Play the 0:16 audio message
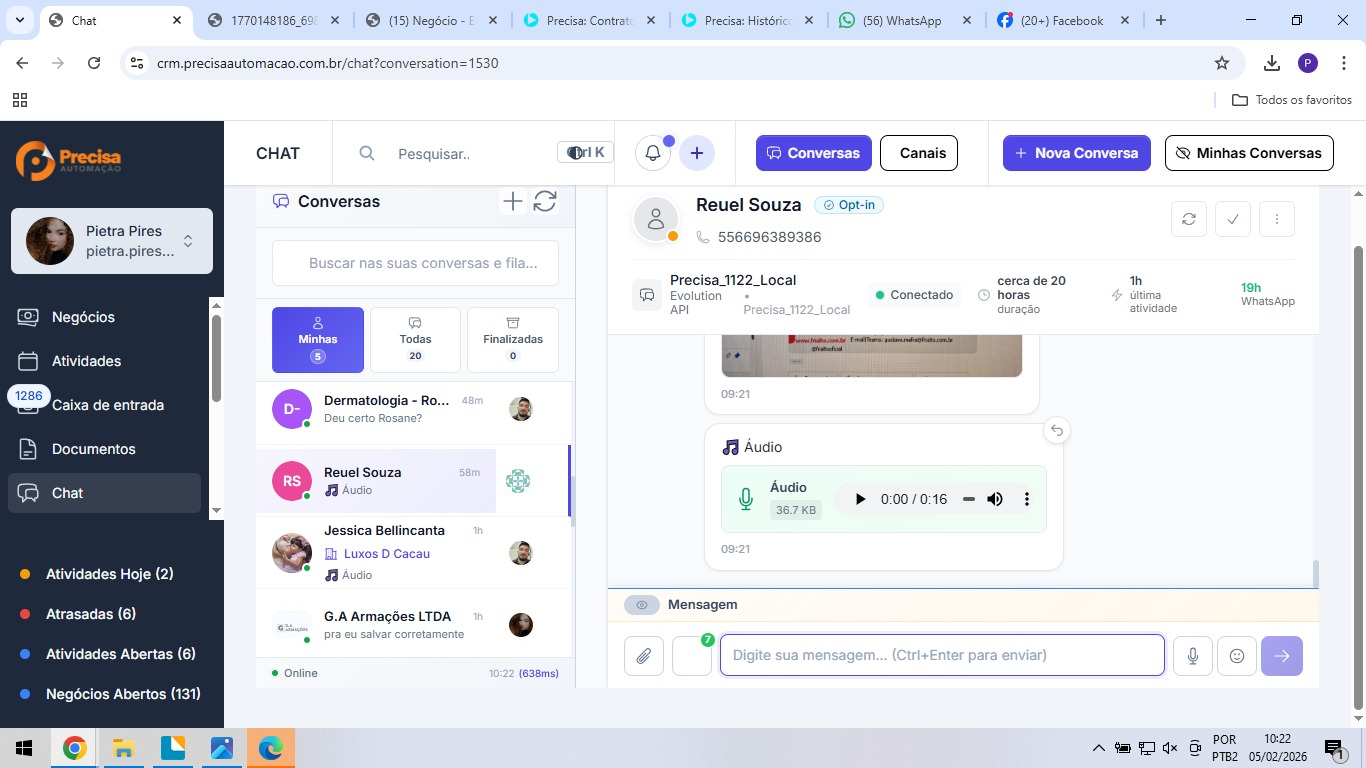The image size is (1366, 768). [860, 499]
